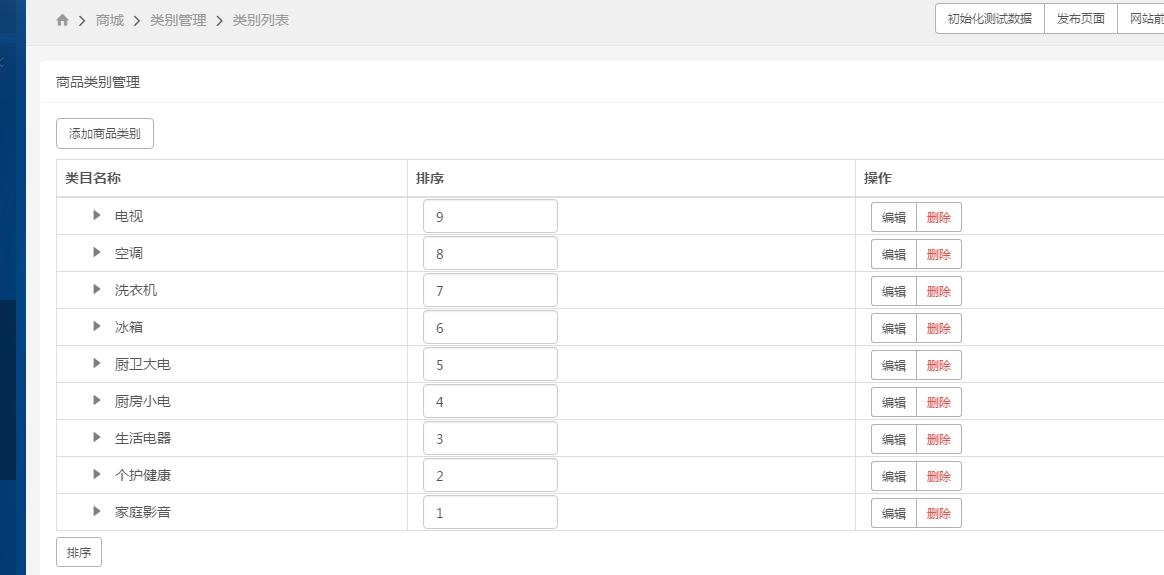This screenshot has height=575, width=1164.
Task: Expand the 空调 category triangle
Action: (97, 252)
